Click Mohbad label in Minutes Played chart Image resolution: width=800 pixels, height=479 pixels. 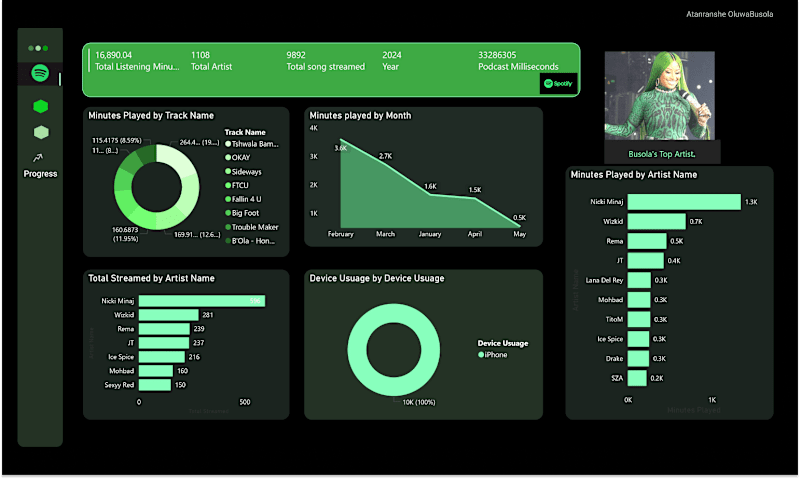click(x=610, y=300)
